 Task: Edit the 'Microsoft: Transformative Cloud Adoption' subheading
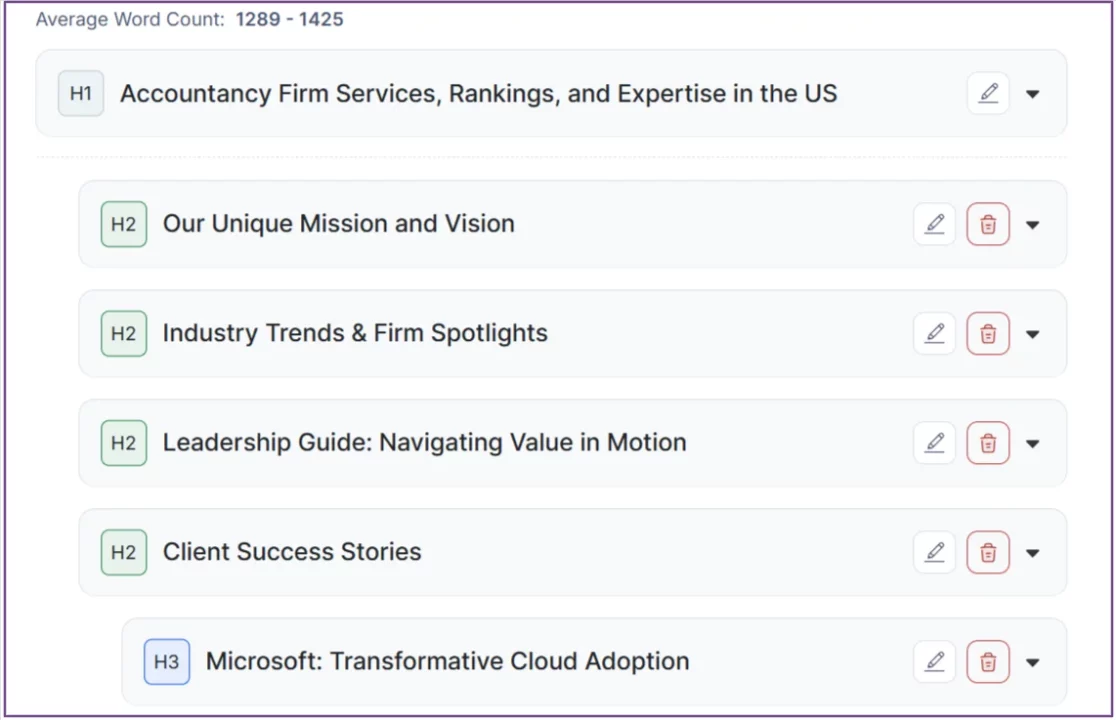pos(934,661)
